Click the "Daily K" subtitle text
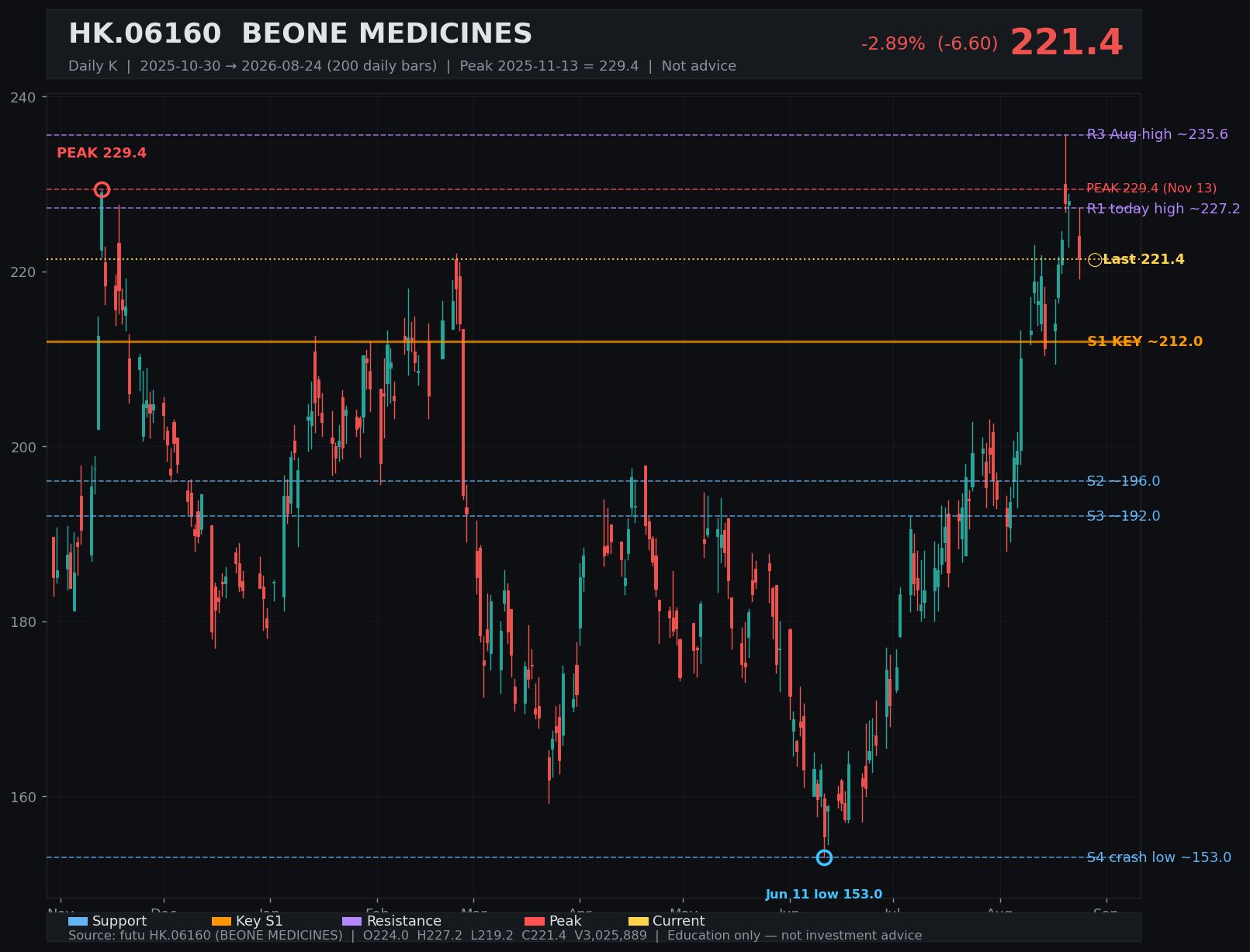Image resolution: width=1250 pixels, height=952 pixels. [92, 66]
